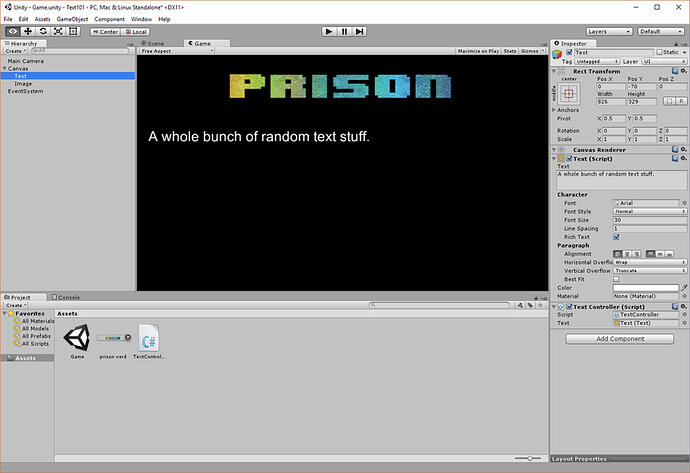Toggle the Text object active checkbox

(x=569, y=52)
